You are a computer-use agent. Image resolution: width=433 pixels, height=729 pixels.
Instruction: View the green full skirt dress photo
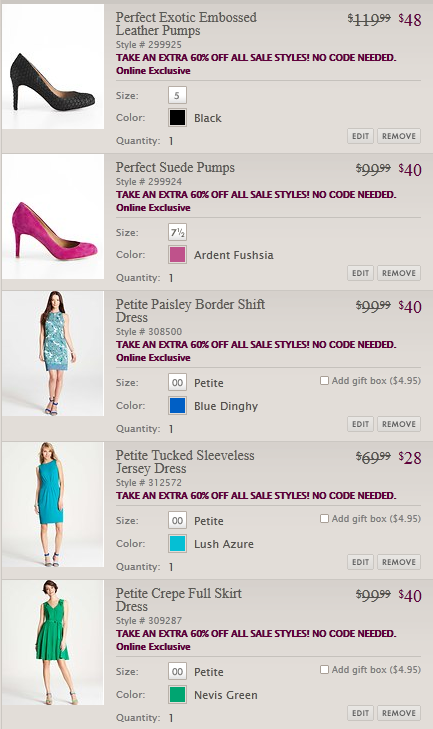tap(53, 643)
